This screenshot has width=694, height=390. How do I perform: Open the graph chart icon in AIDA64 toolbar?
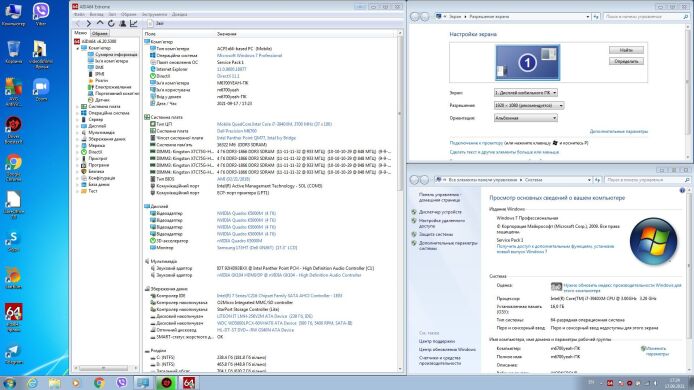pos(134,23)
